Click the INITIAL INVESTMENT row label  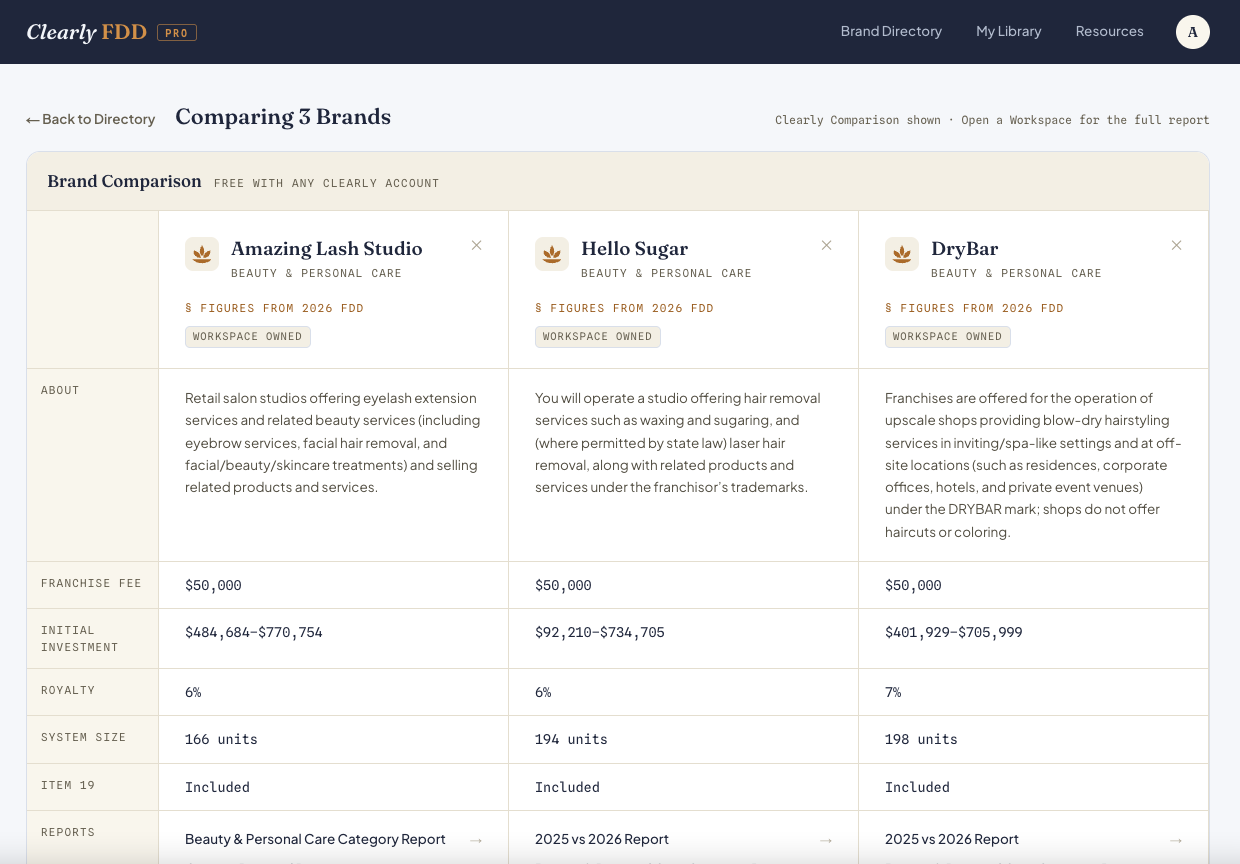[80, 639]
